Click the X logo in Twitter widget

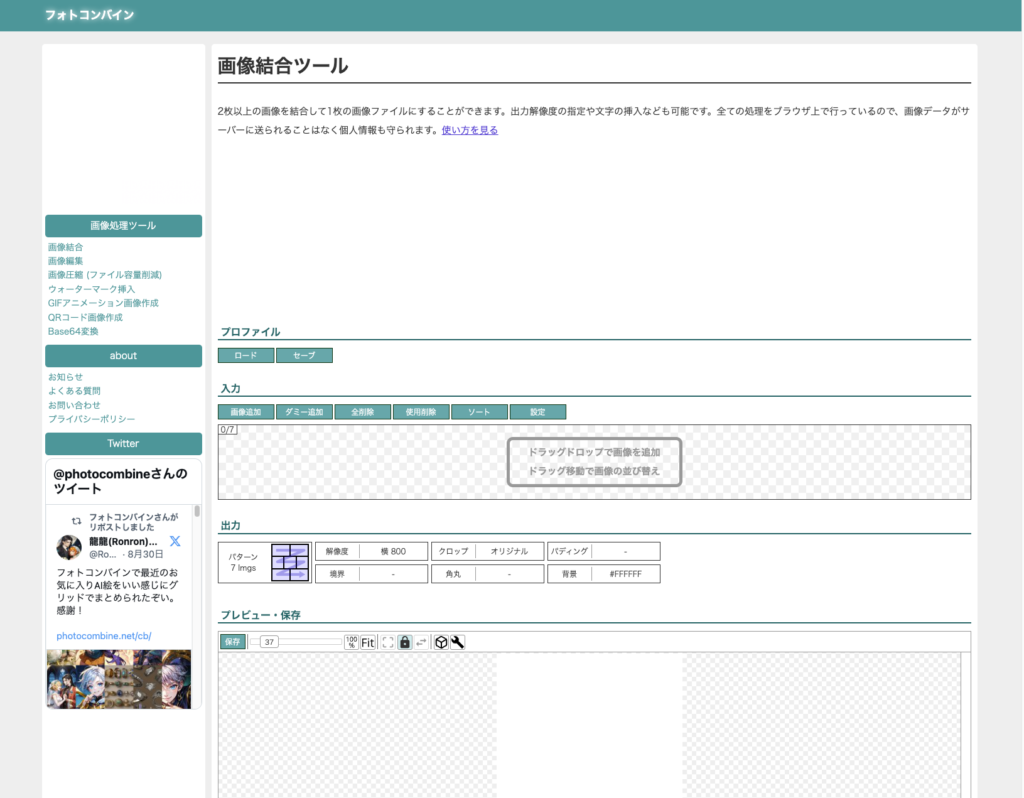coord(175,541)
